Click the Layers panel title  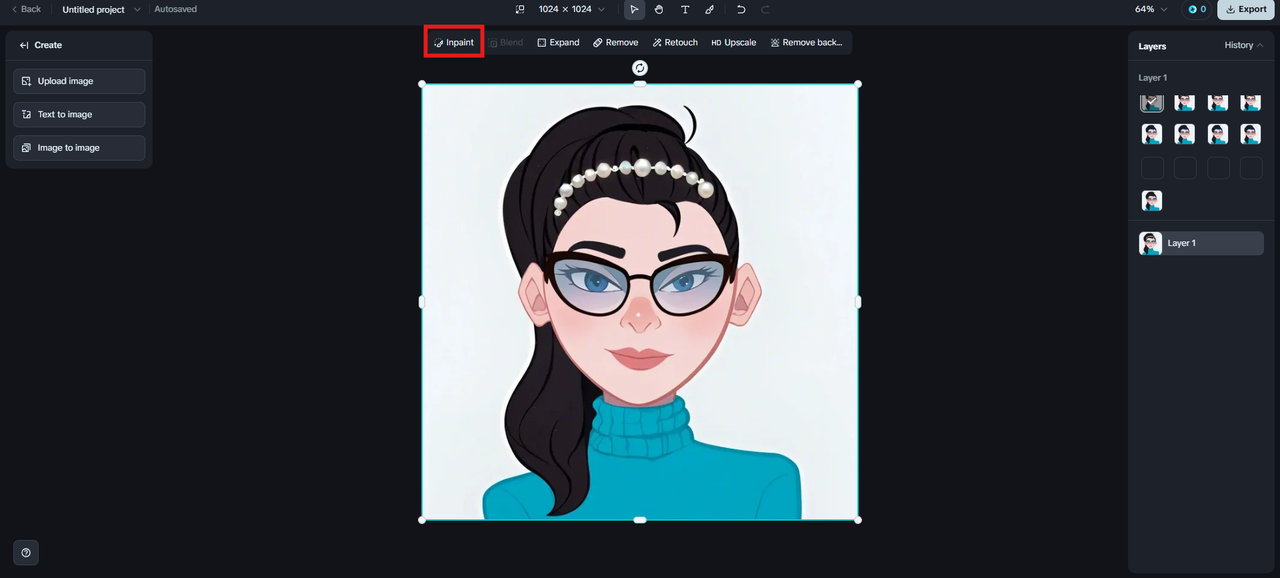pos(1152,46)
